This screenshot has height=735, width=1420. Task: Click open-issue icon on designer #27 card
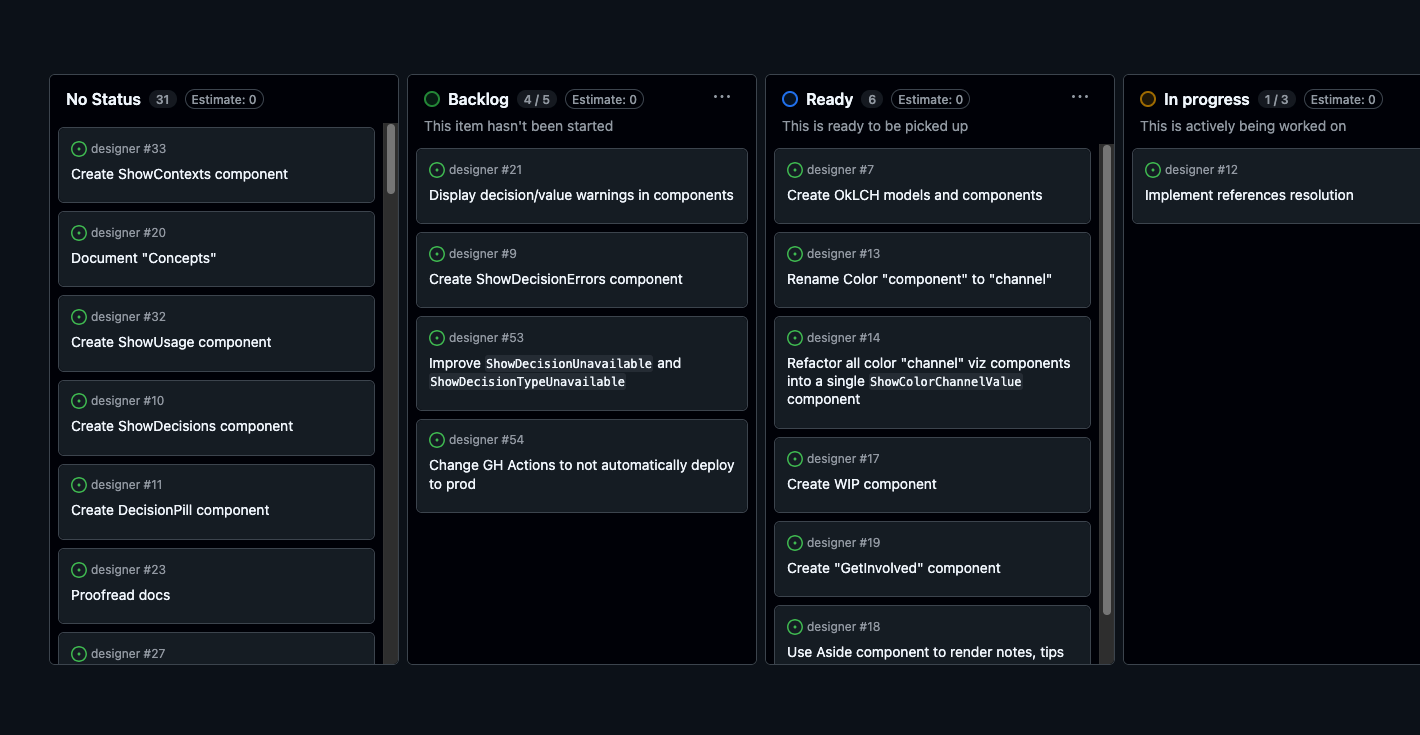click(79, 654)
